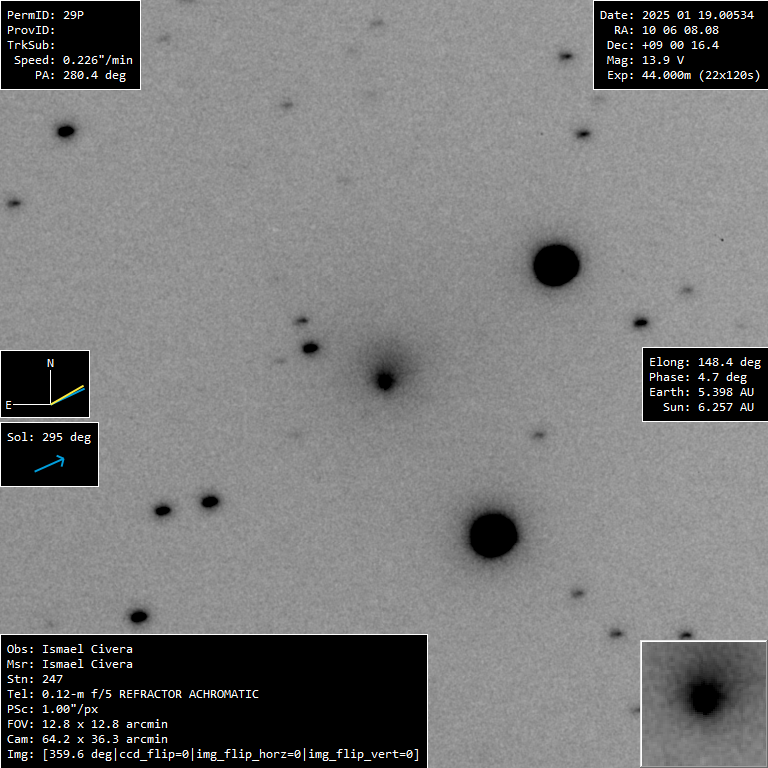
Task: Click the PermID: 29P text
Action: (x=46, y=15)
